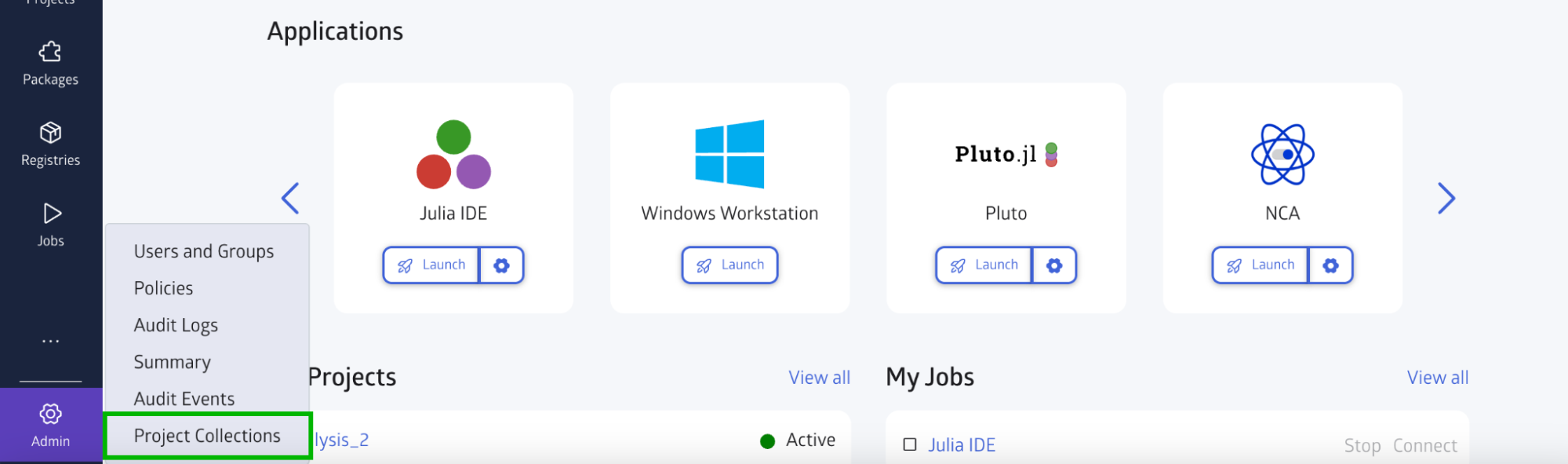Select Project Collections menu item
The width and height of the screenshot is (1568, 464).
pyautogui.click(x=207, y=436)
